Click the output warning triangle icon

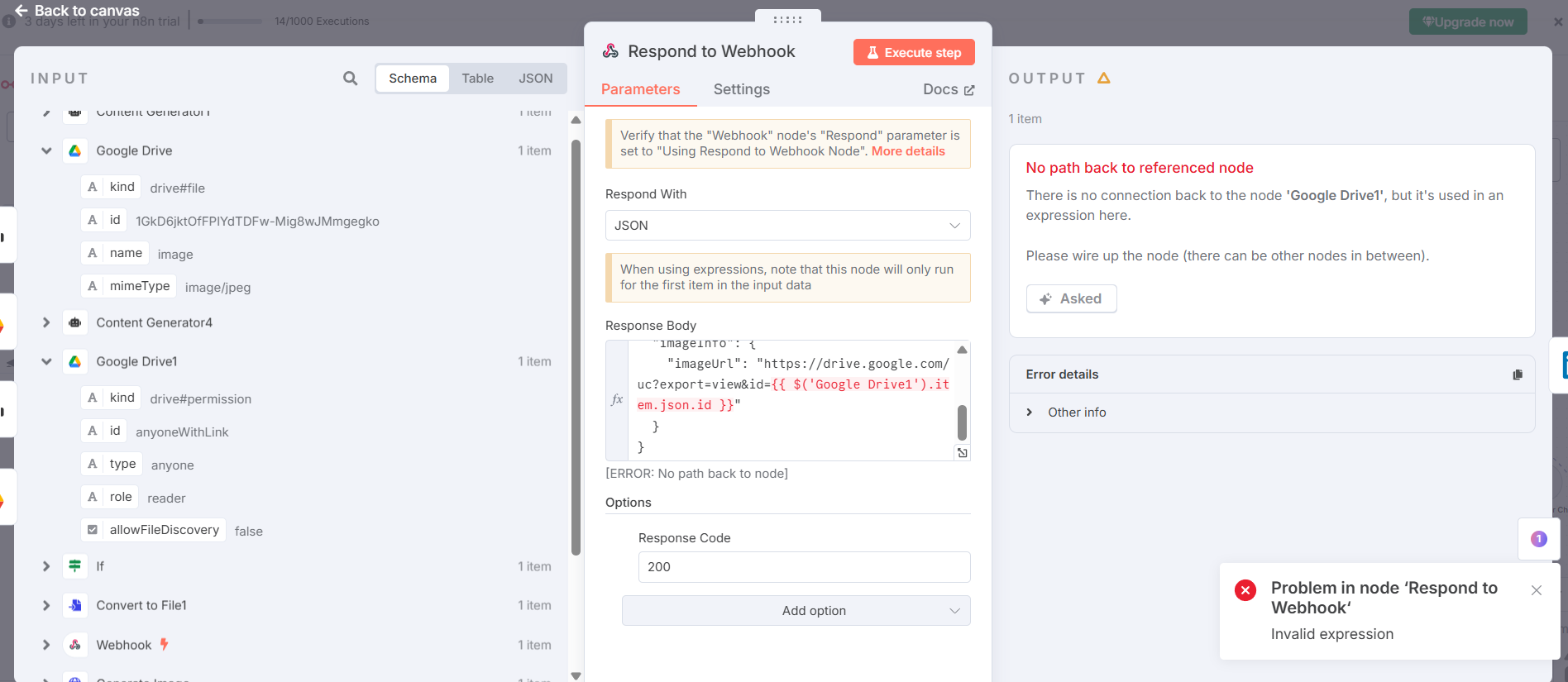(x=1104, y=78)
